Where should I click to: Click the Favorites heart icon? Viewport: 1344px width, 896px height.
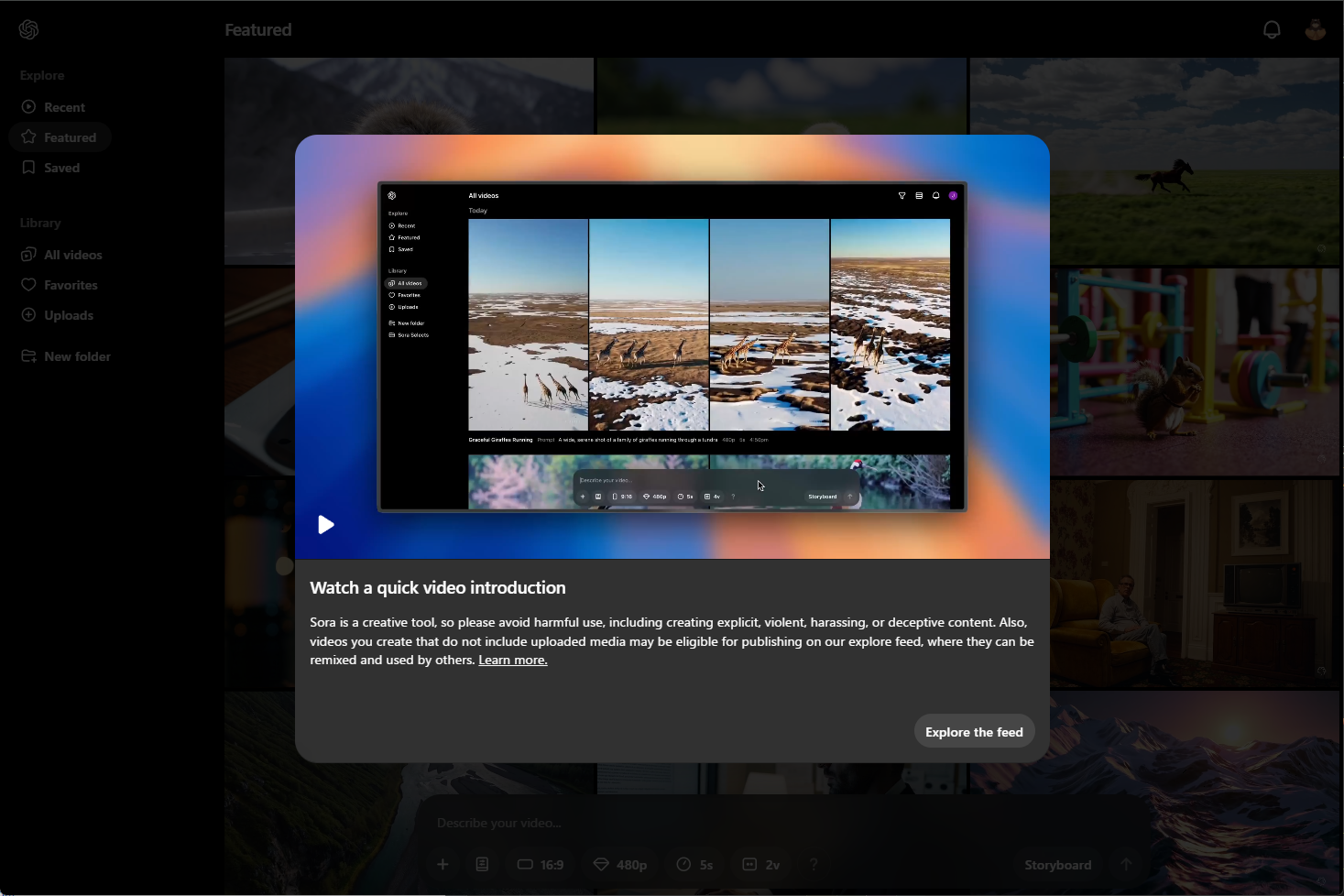28,285
